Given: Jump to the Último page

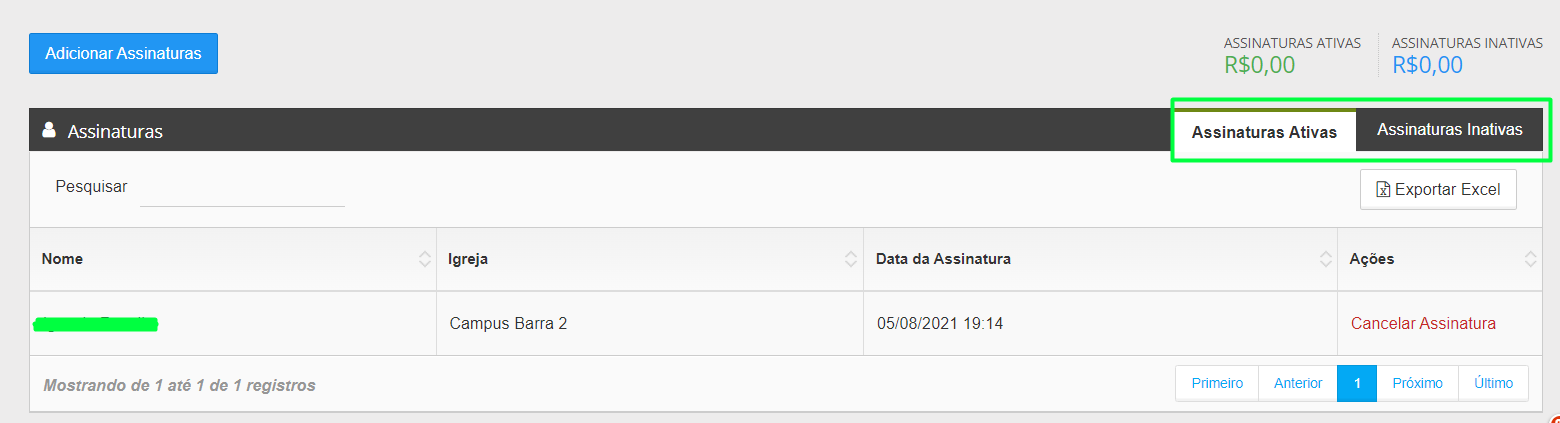Looking at the screenshot, I should point(1494,383).
